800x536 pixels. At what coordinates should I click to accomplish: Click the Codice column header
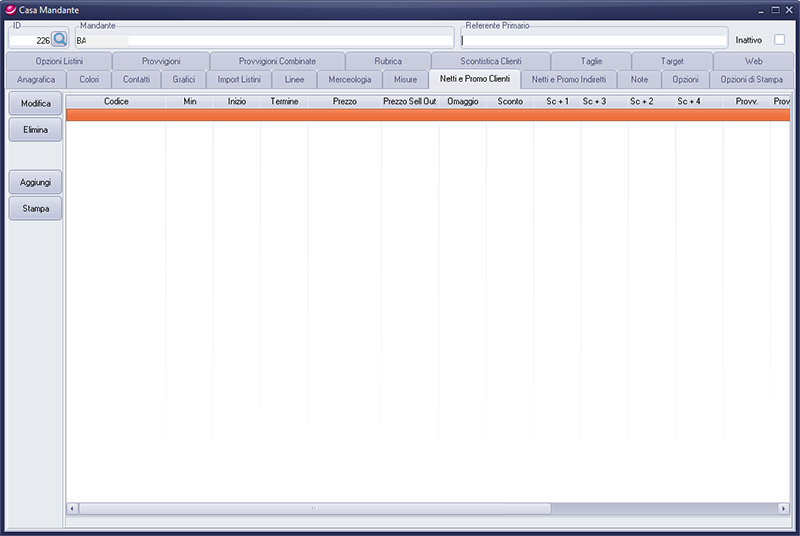click(116, 102)
